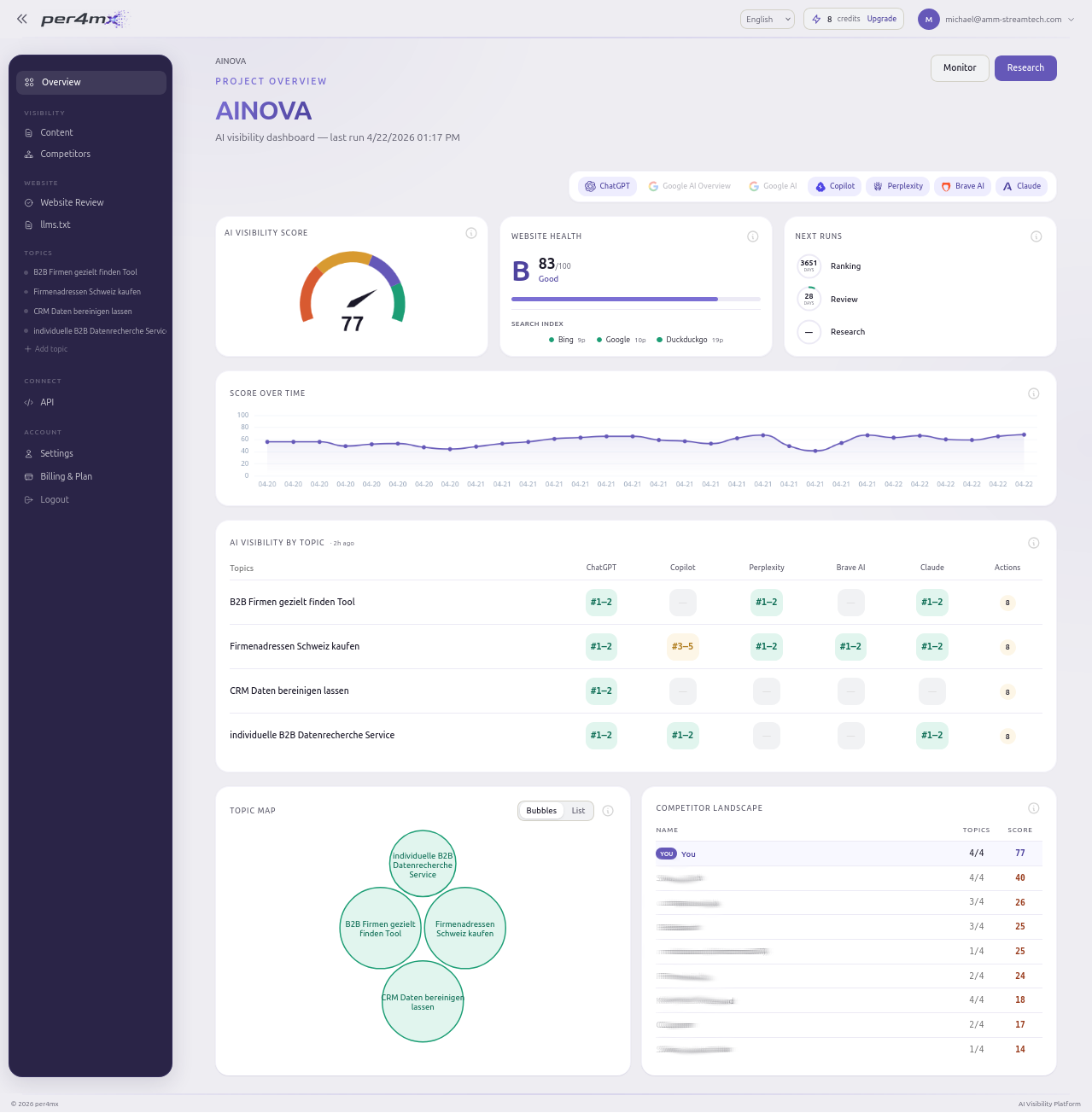Click the info icon on Website Health card
The image size is (1092, 1113).
[753, 236]
